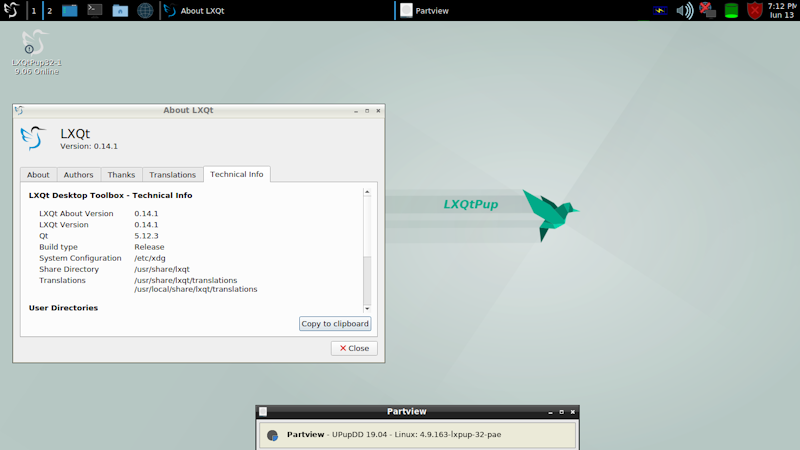This screenshot has width=800, height=450.
Task: Open the Translations tab
Action: click(x=172, y=174)
